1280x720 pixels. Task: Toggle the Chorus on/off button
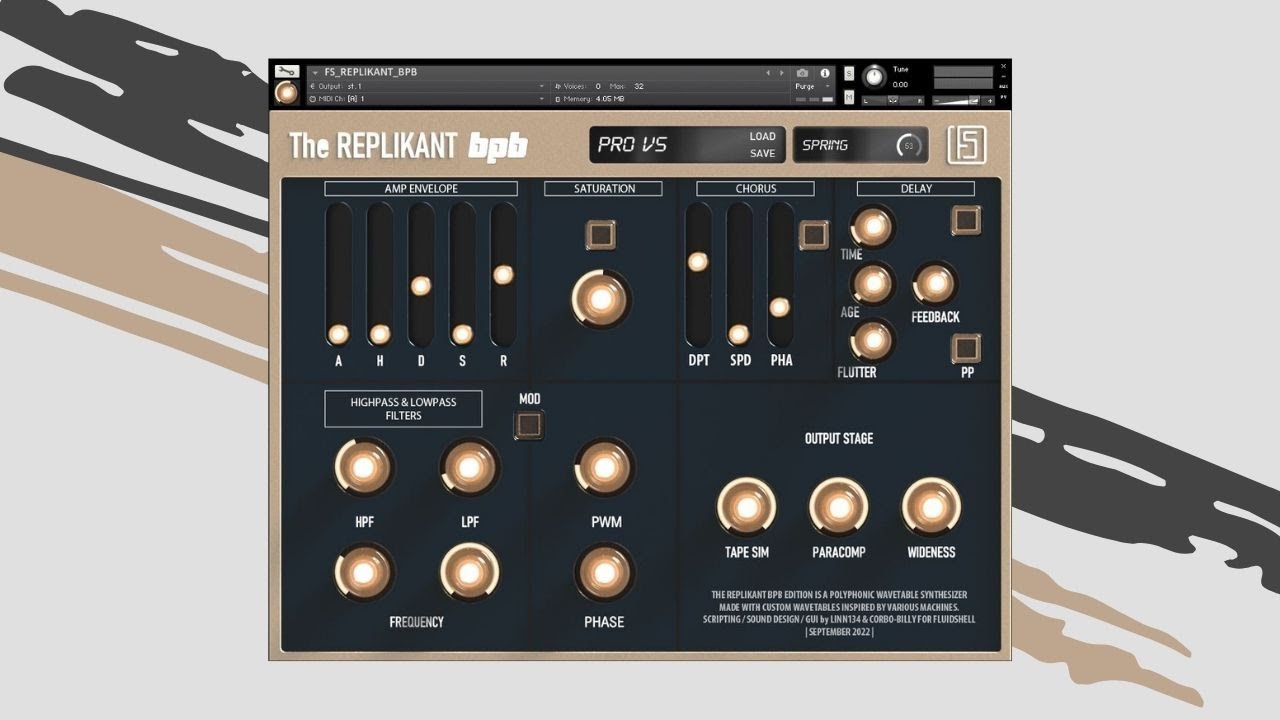814,235
